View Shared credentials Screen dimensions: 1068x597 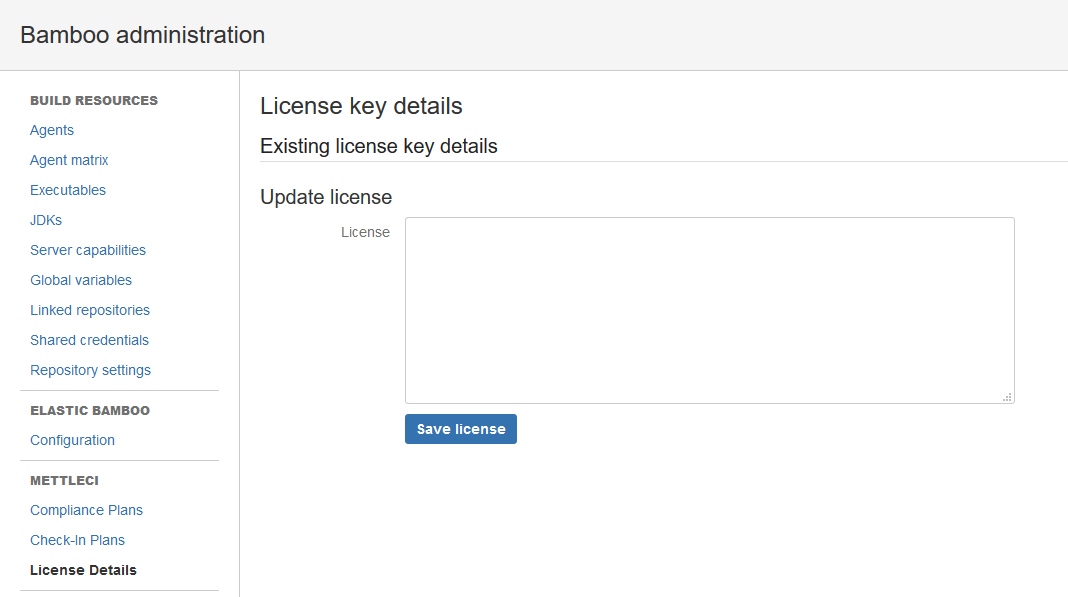click(89, 340)
